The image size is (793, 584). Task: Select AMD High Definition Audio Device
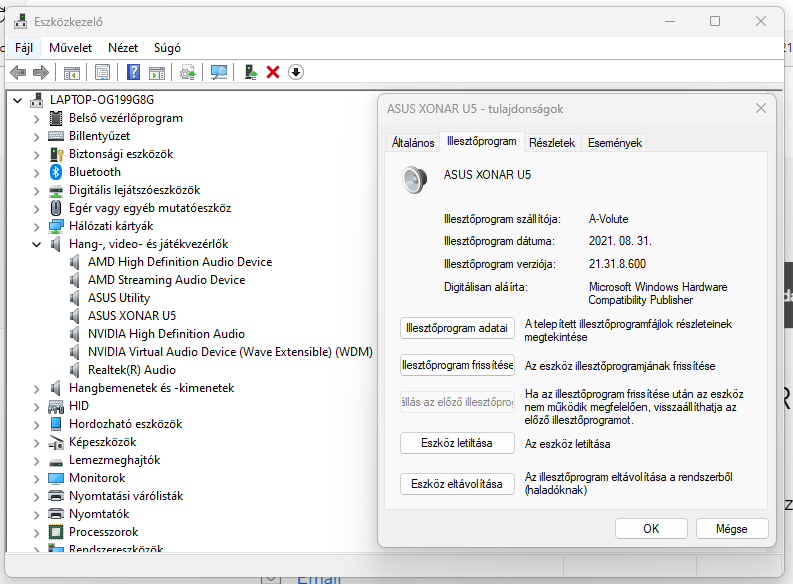180,262
